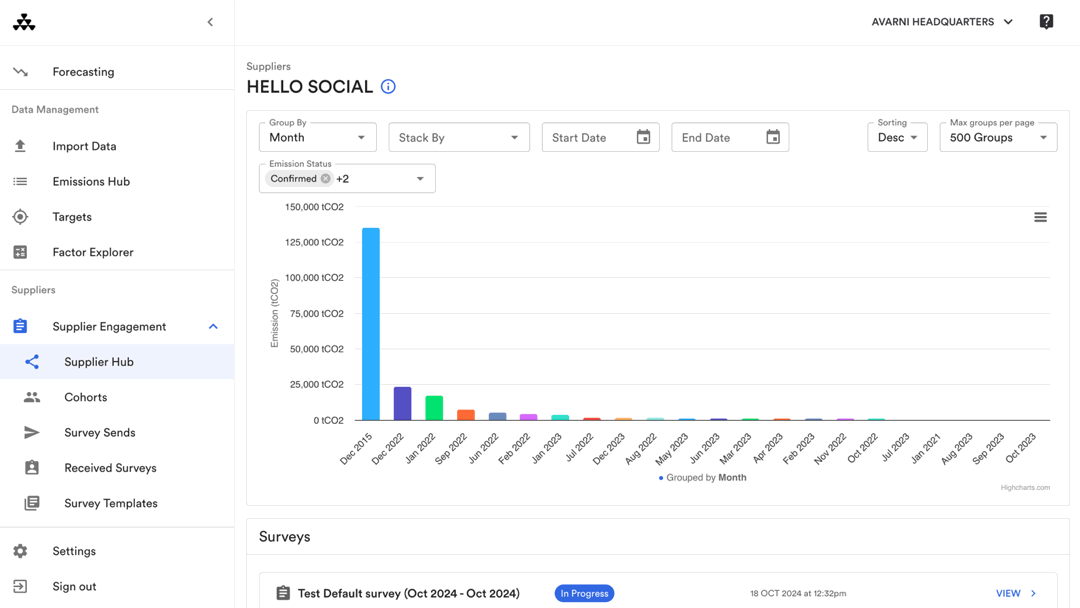This screenshot has width=1080, height=608.
Task: Click the Test Default survey title
Action: pos(408,593)
